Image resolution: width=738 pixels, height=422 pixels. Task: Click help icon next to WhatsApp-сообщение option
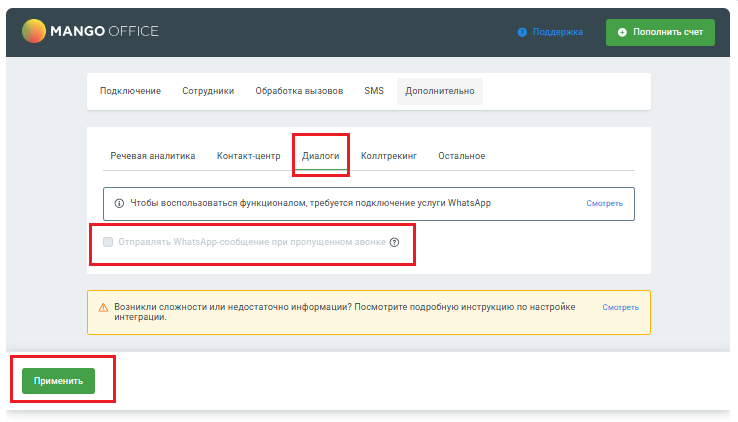[x=394, y=242]
